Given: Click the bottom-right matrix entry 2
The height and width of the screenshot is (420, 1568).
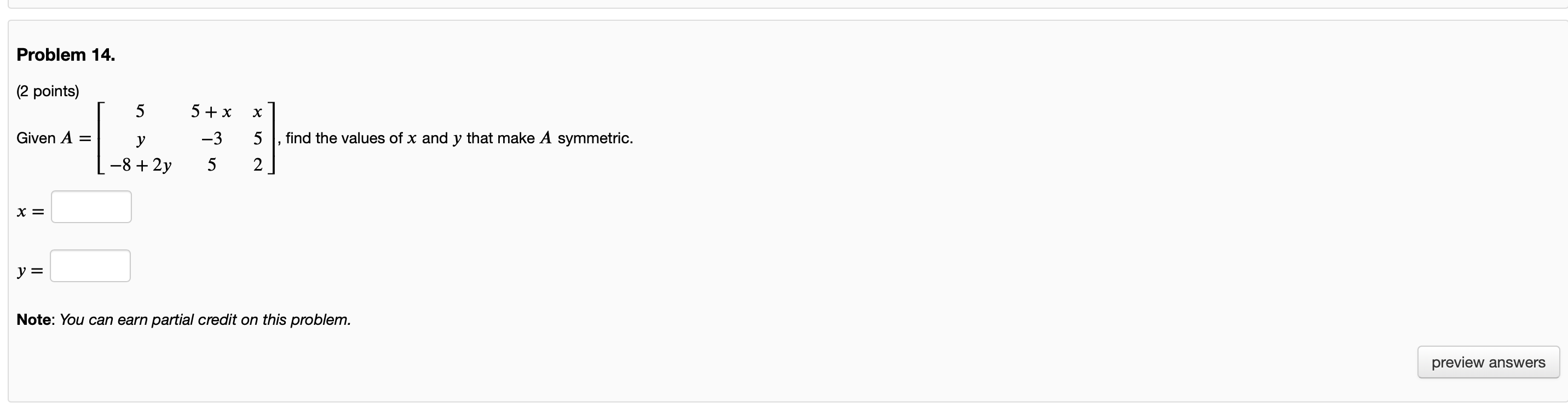Looking at the screenshot, I should [x=257, y=165].
